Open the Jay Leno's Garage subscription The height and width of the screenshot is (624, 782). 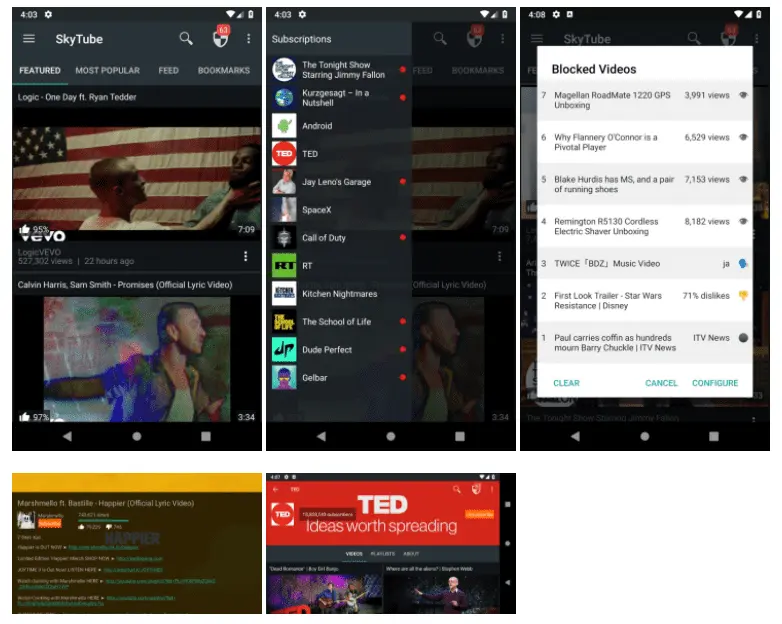click(339, 182)
